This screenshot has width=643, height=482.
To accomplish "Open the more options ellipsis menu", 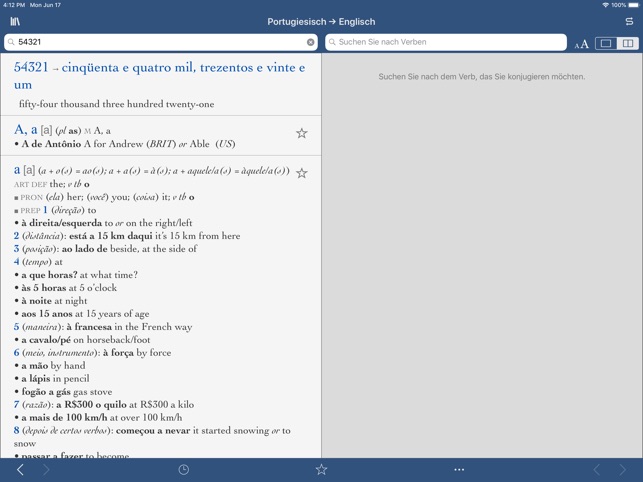I will pos(459,470).
